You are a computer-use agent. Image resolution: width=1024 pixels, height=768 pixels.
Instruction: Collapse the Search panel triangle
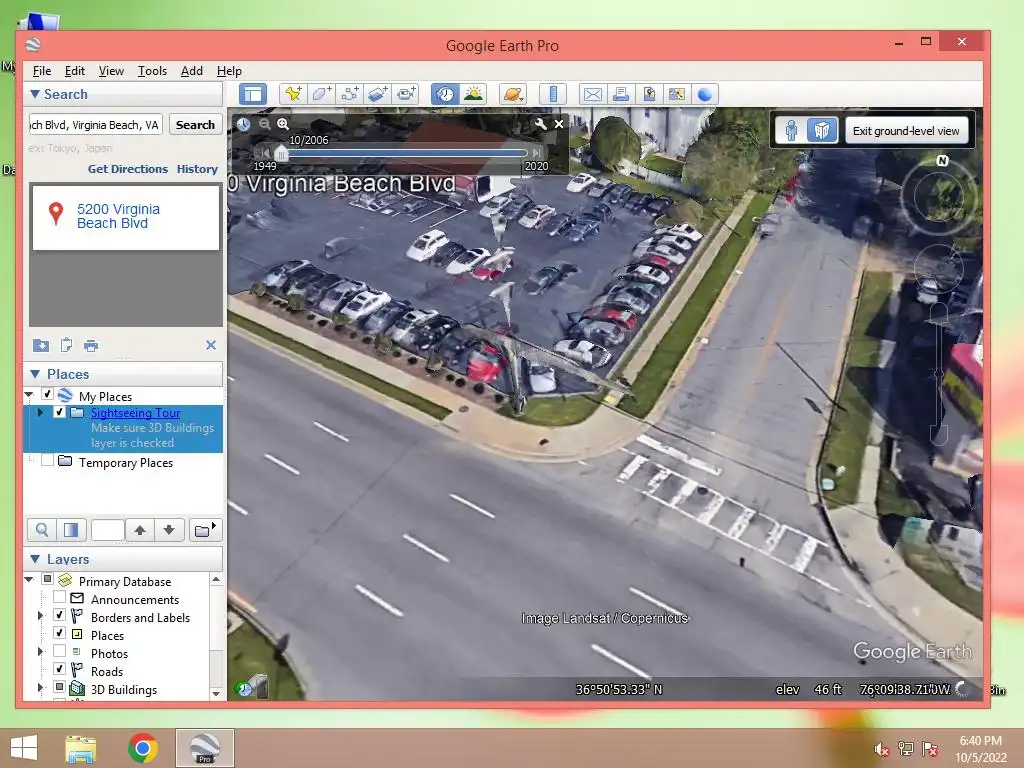pos(35,94)
